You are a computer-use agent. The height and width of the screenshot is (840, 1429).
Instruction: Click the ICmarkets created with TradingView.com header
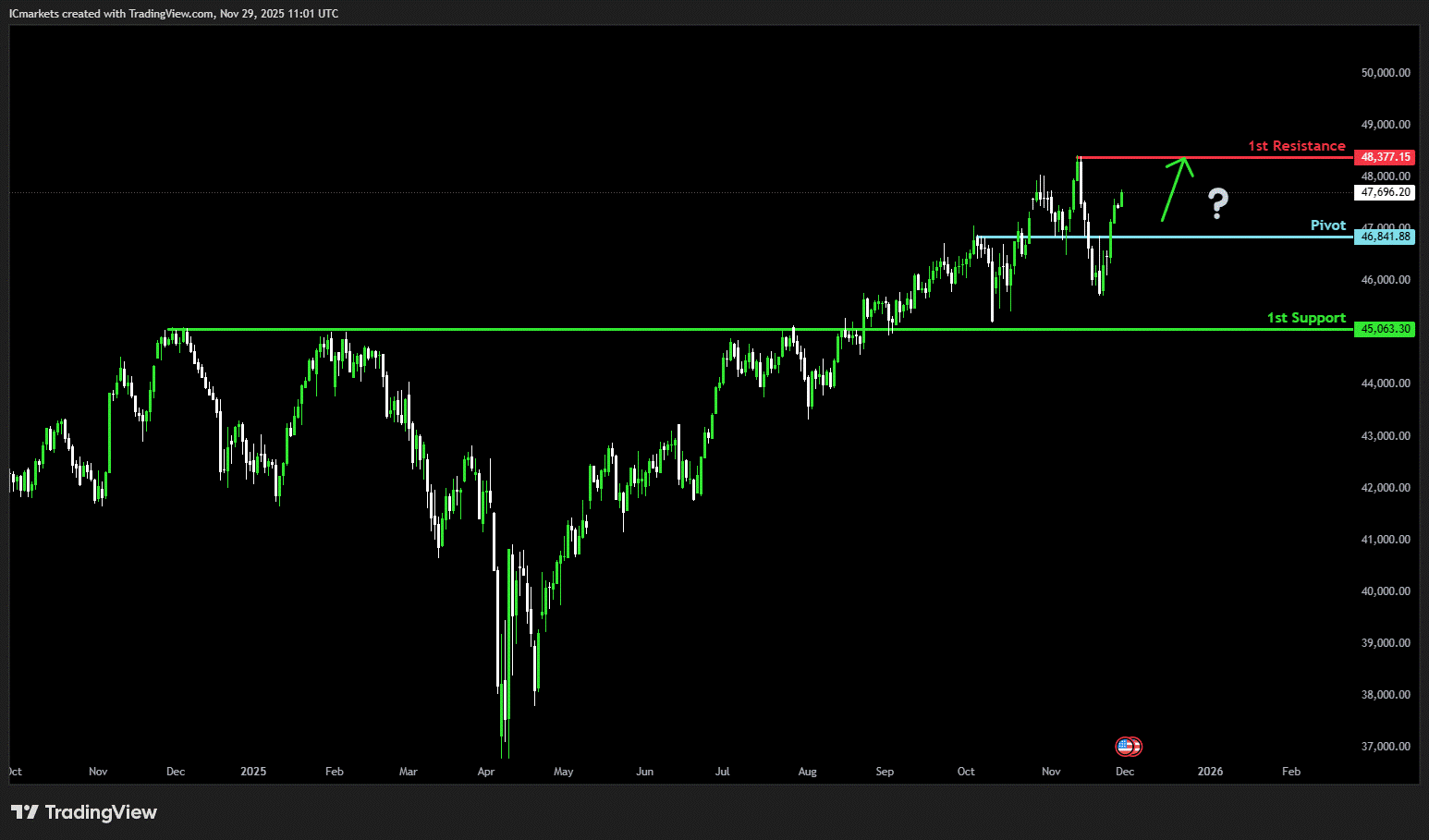click(x=173, y=14)
